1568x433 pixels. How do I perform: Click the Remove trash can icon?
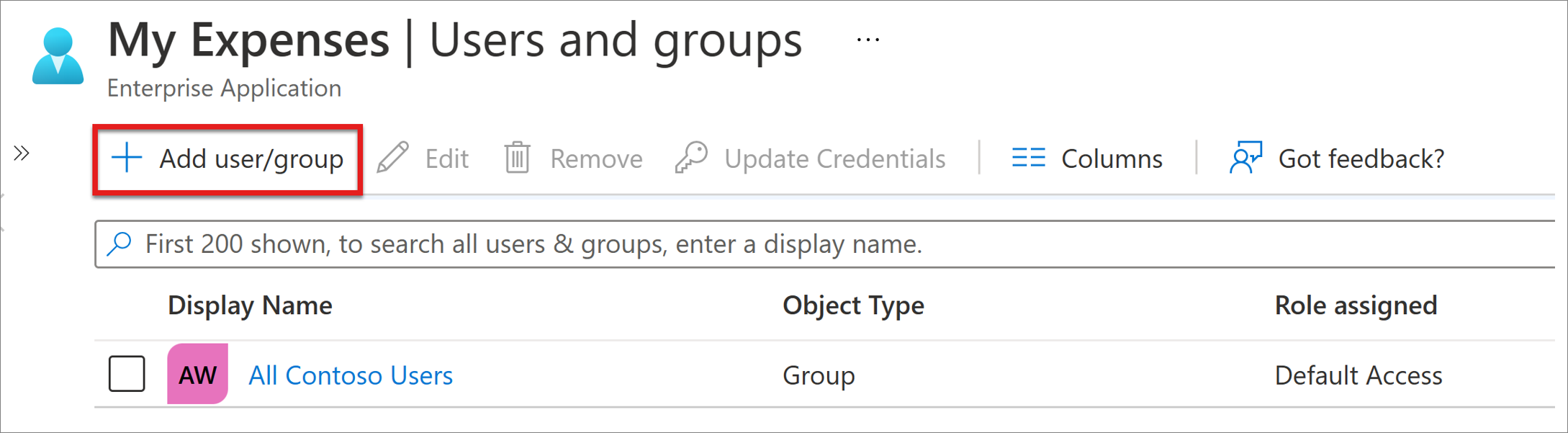(517, 158)
